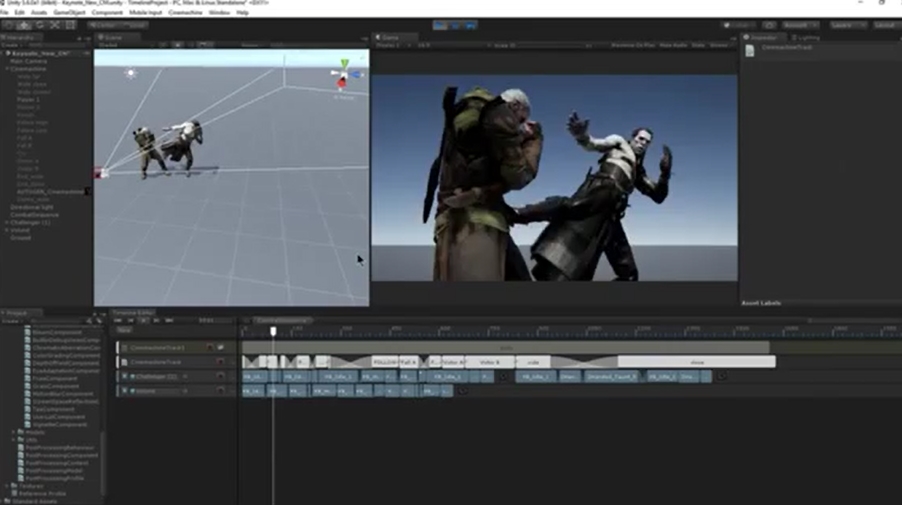Select the Scale tool in the toolbar

55,25
